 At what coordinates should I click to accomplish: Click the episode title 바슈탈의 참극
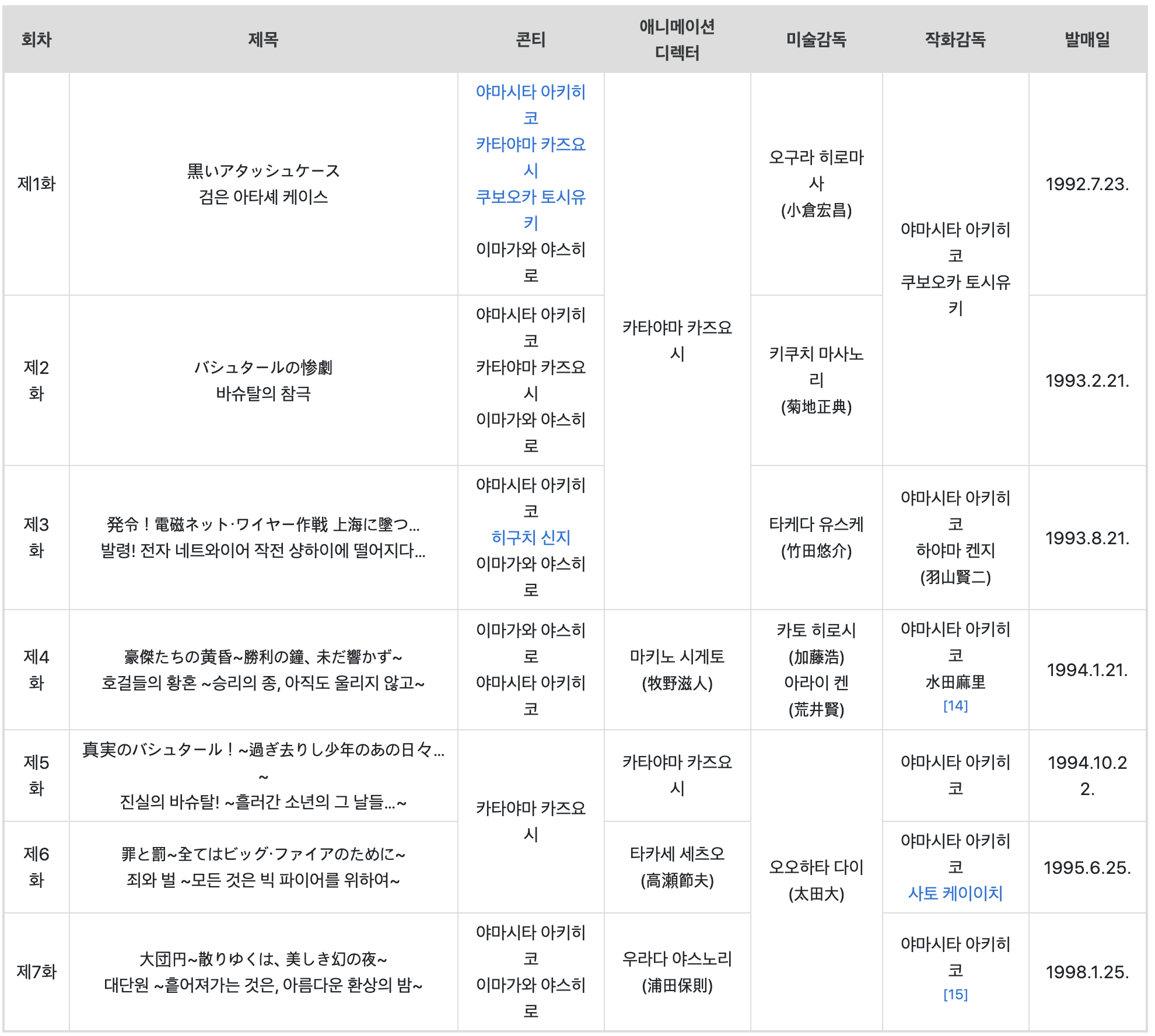click(263, 394)
